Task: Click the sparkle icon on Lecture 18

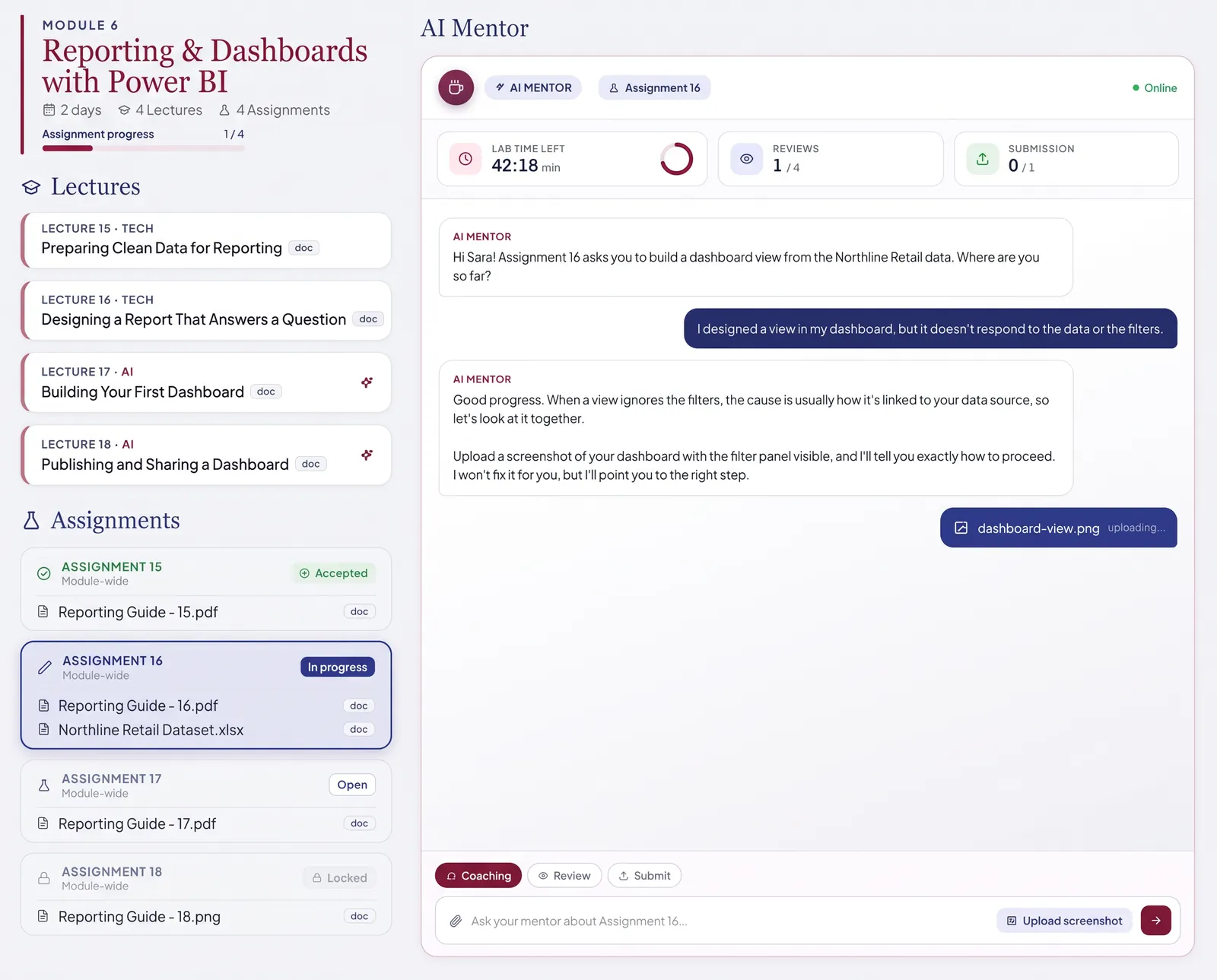Action: tap(367, 455)
